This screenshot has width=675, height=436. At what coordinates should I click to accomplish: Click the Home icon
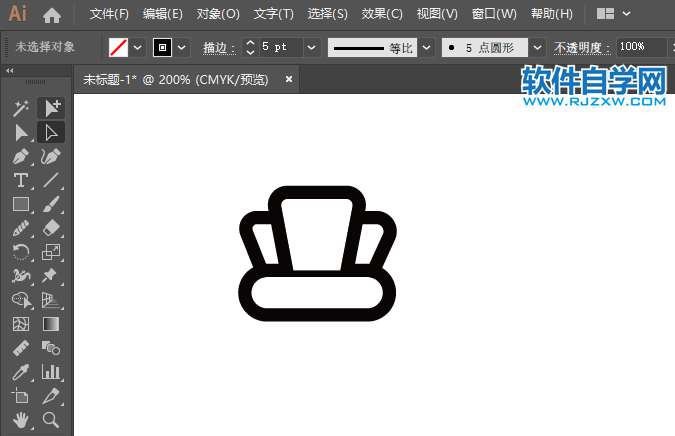52,15
